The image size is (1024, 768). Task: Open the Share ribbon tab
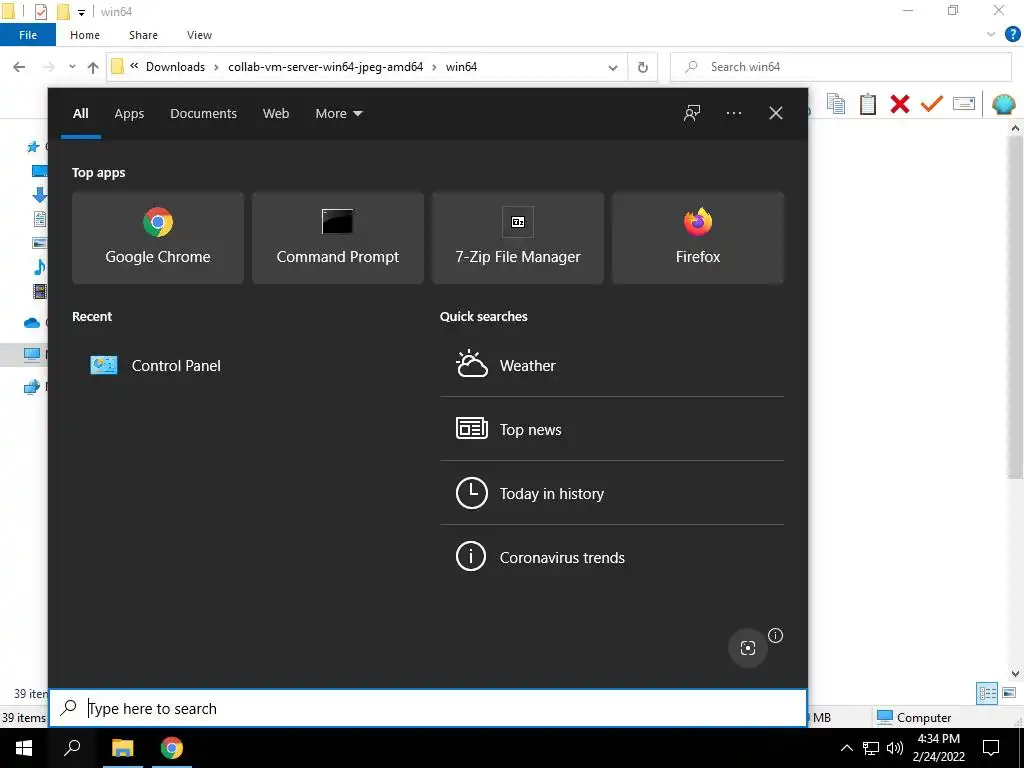point(143,35)
